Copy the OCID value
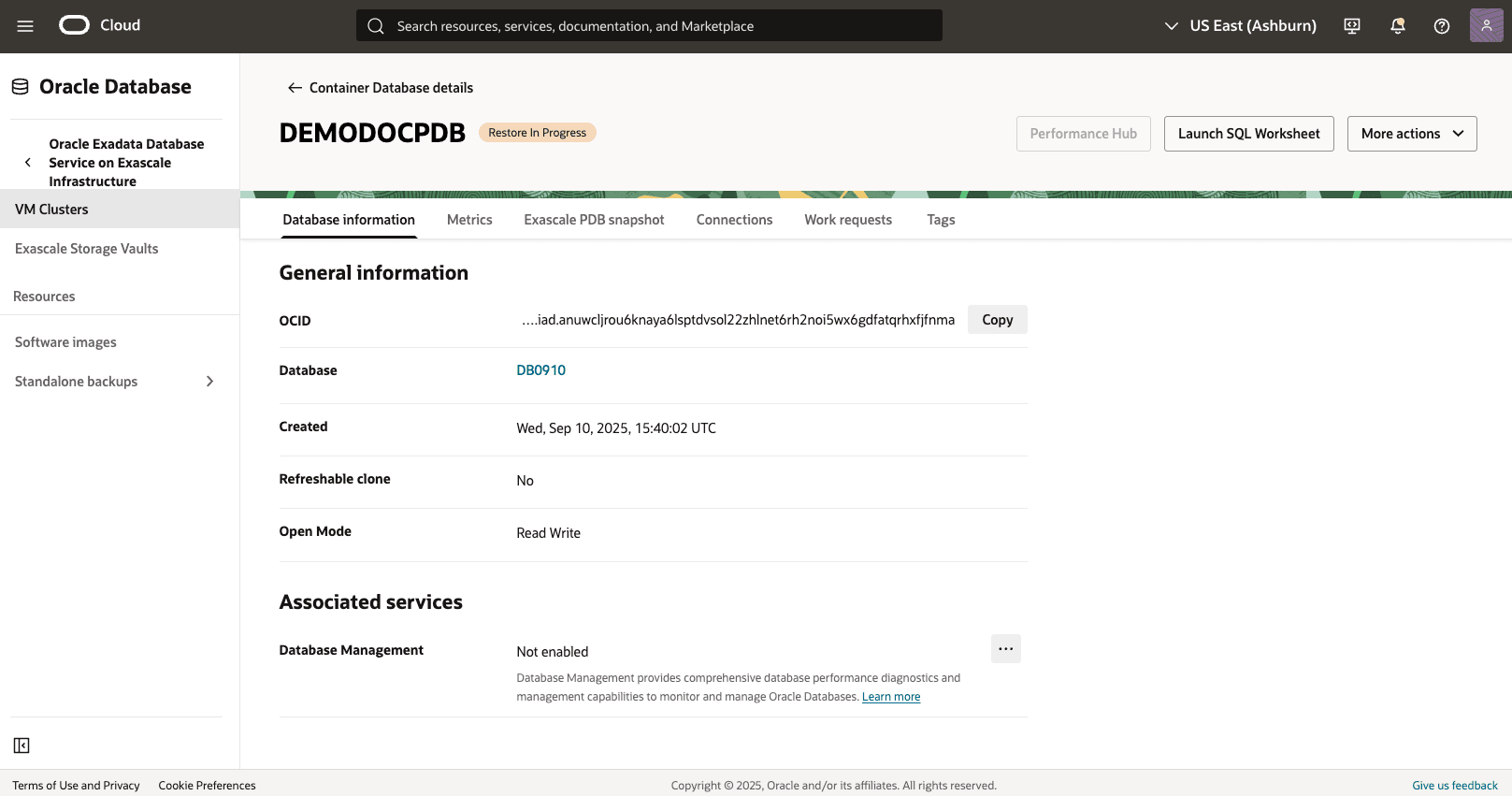1512x796 pixels. [998, 320]
